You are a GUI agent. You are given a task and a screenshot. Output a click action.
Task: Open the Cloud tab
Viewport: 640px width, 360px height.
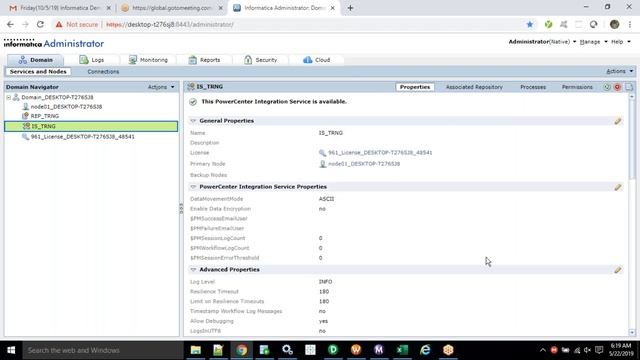[x=316, y=60]
